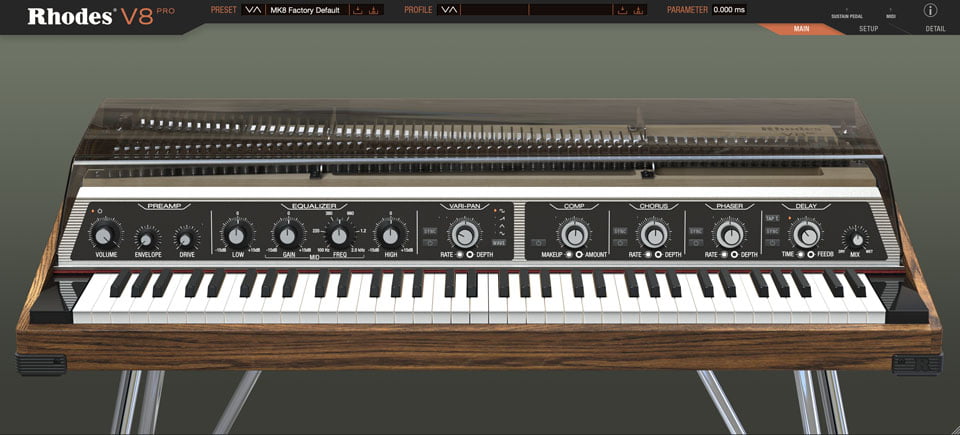Open the preset VA bank selector
The image size is (960, 435).
[253, 10]
